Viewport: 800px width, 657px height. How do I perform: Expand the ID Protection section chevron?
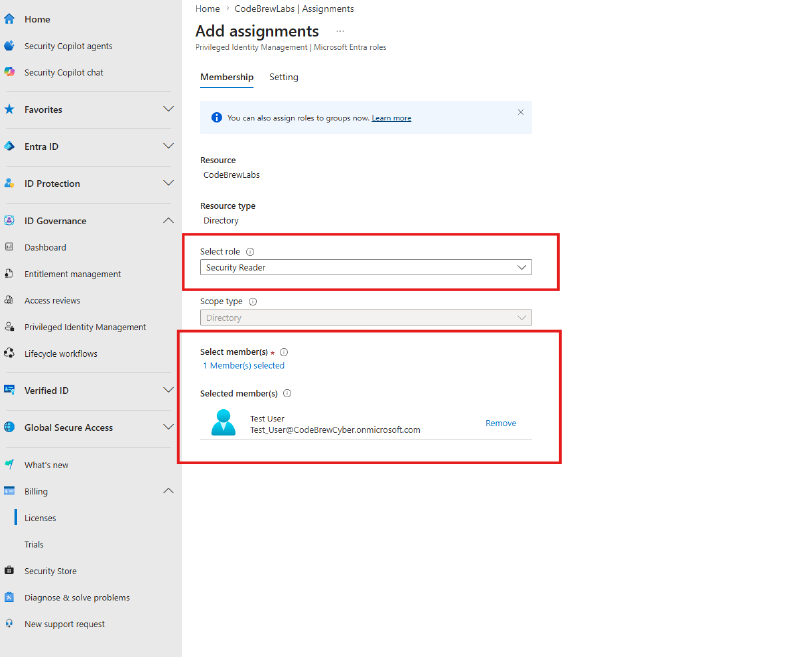pos(168,183)
